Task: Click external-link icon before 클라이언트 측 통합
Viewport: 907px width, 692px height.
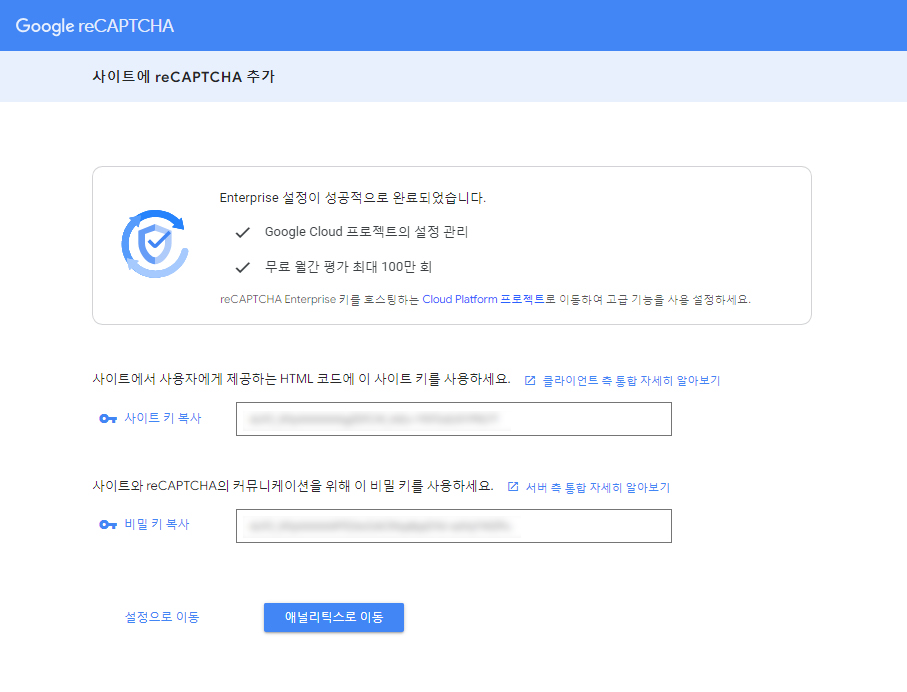Action: click(530, 381)
